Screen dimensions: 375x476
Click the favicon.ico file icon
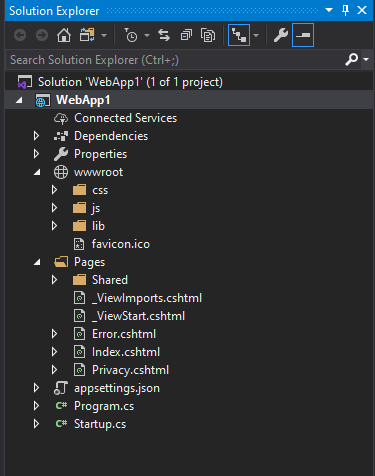click(79, 244)
